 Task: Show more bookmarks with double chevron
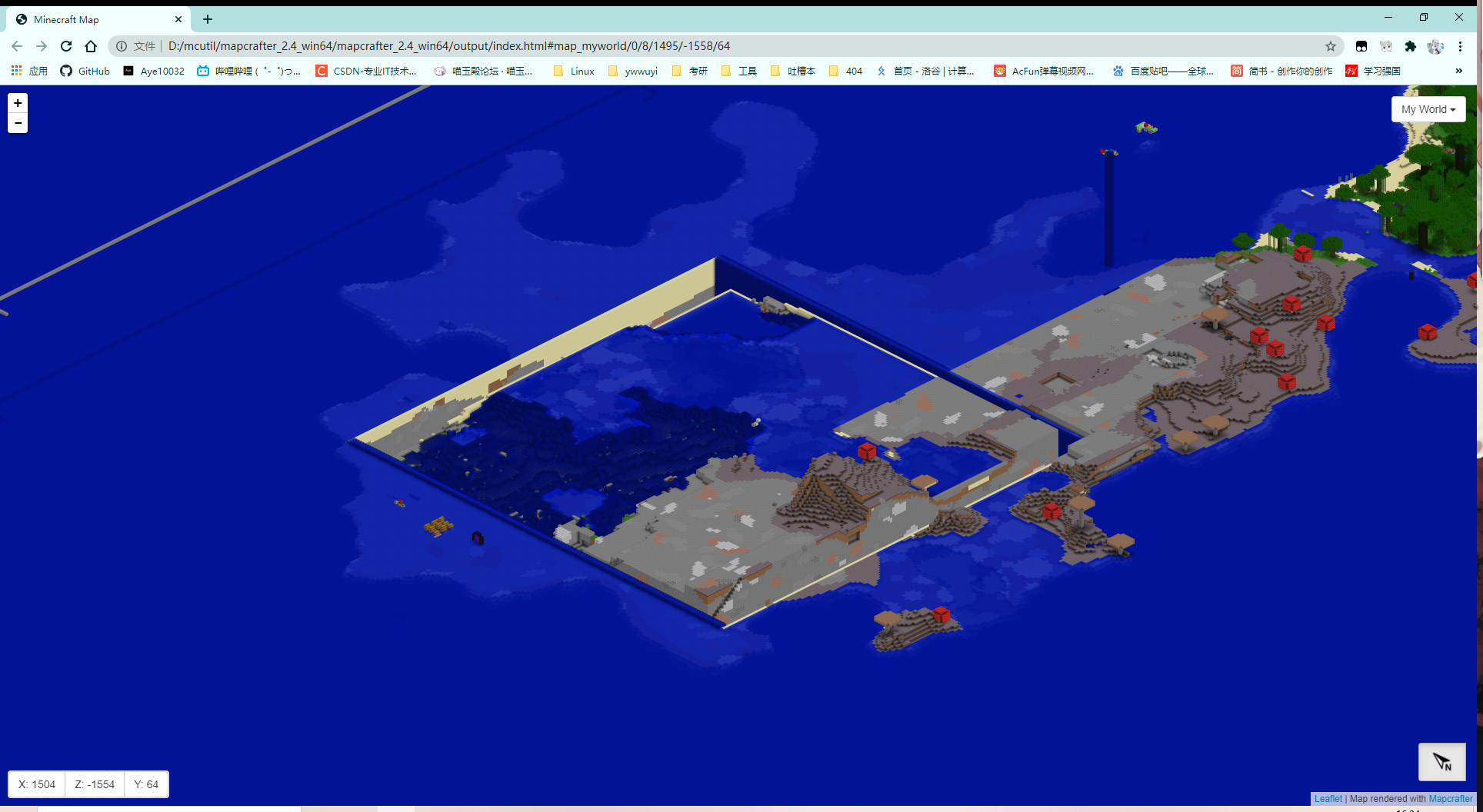coord(1459,71)
